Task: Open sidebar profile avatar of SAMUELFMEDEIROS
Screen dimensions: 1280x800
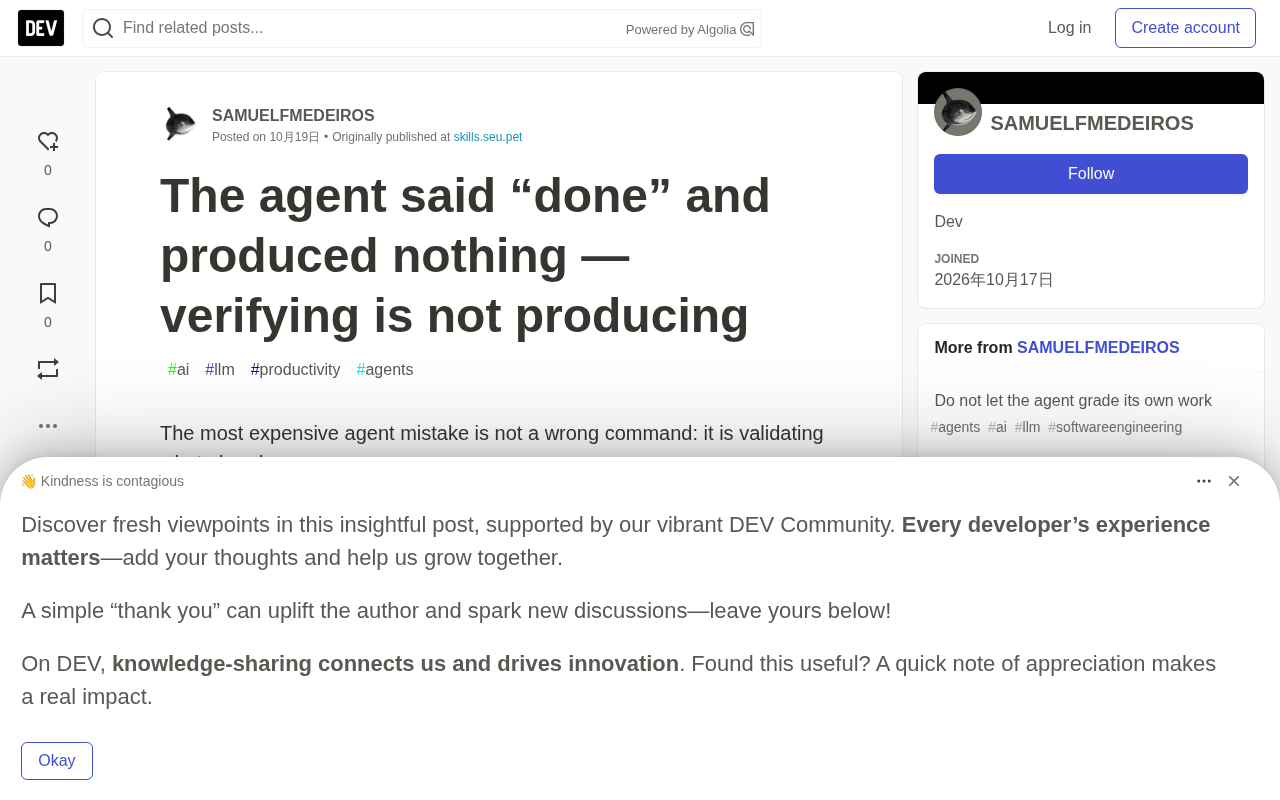Action: [x=958, y=112]
